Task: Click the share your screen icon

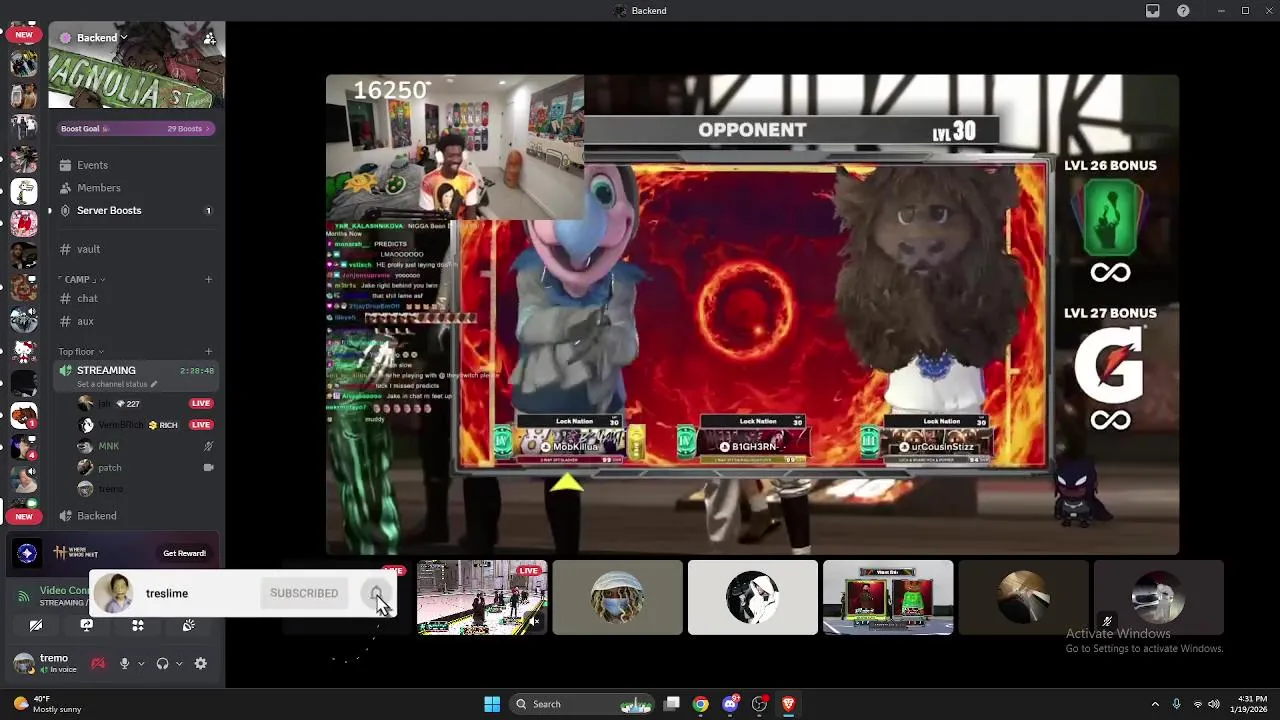Action: pyautogui.click(x=87, y=625)
